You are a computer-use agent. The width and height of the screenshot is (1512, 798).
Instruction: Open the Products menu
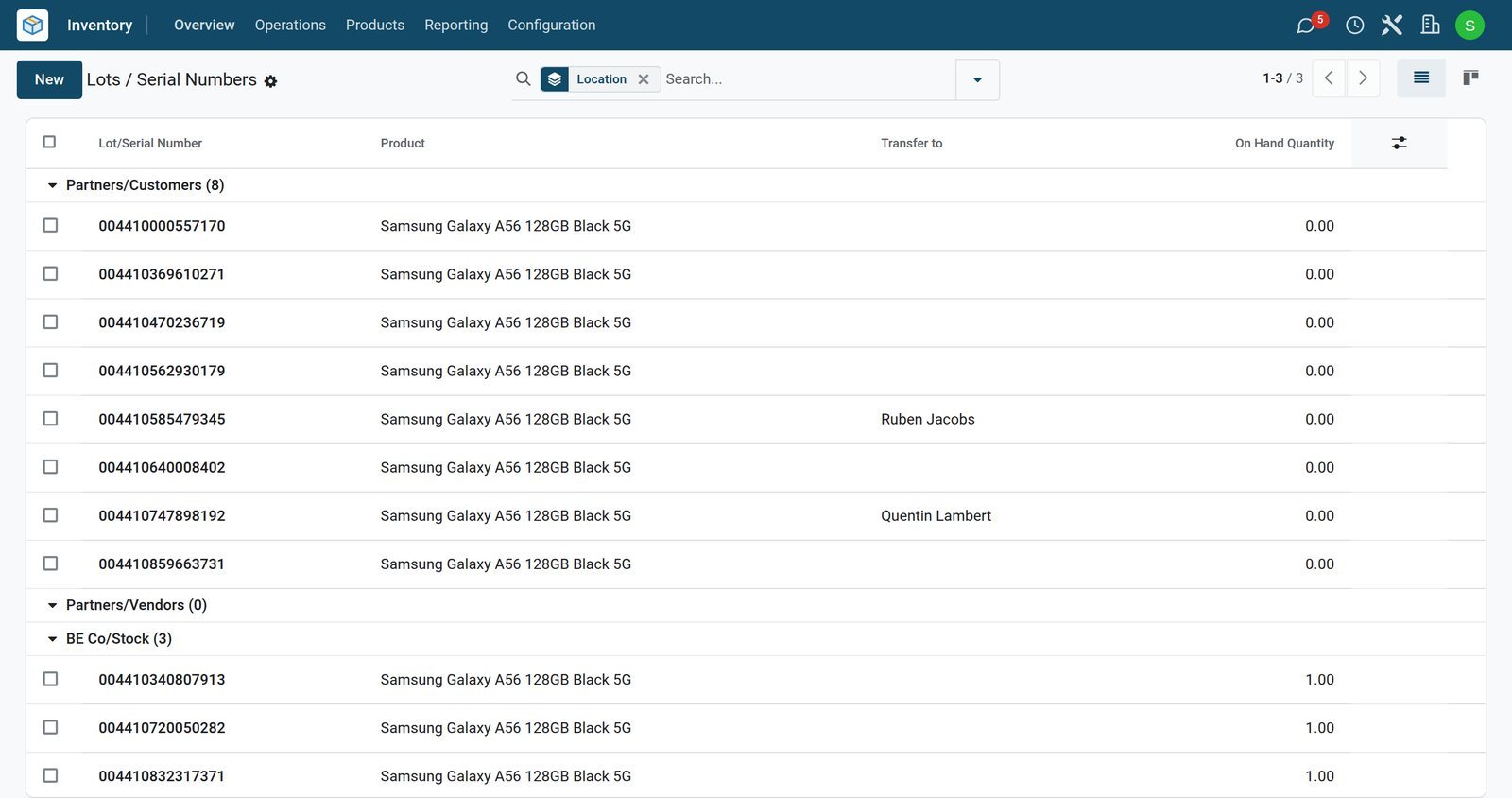[x=375, y=26]
